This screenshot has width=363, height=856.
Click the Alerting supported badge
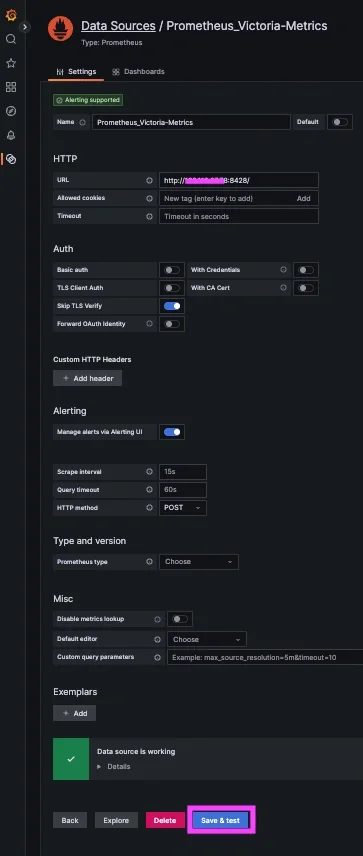88,100
